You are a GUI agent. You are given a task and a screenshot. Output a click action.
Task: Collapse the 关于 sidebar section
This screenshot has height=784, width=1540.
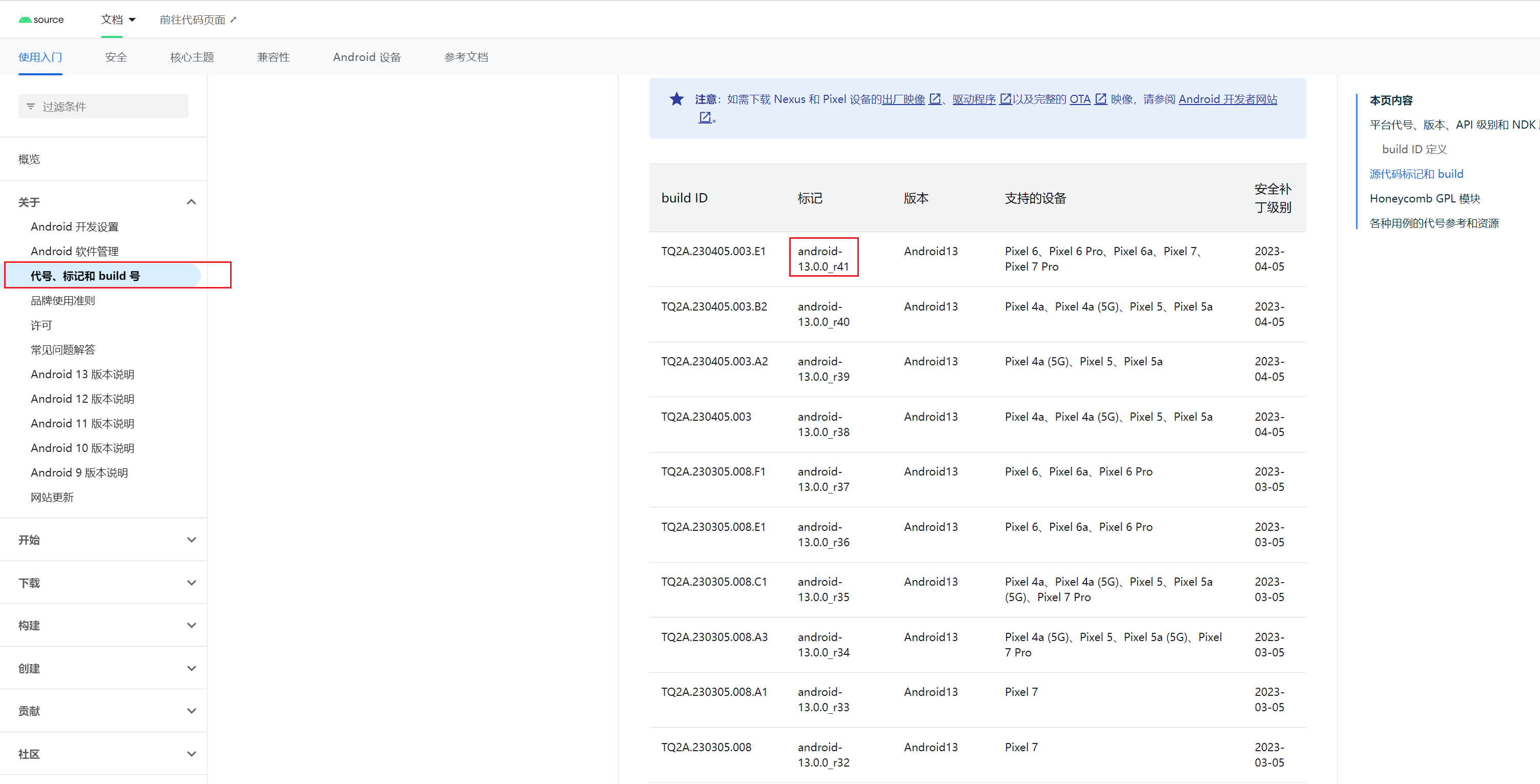191,202
